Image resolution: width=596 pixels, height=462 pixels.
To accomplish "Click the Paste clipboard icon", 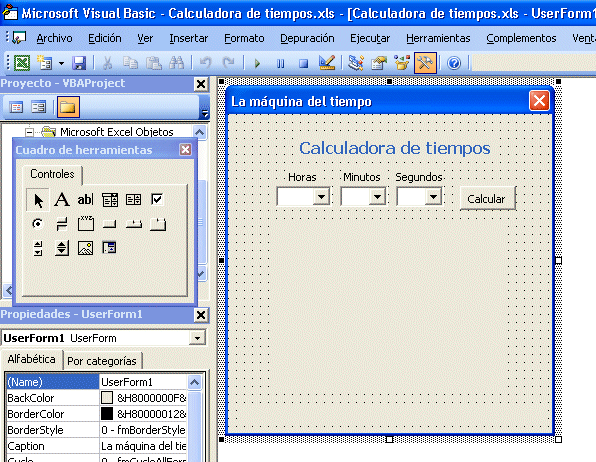I will pos(154,63).
